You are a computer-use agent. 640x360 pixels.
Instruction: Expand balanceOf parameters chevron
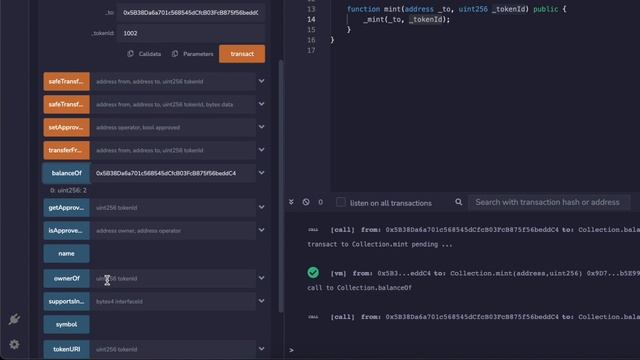click(261, 173)
